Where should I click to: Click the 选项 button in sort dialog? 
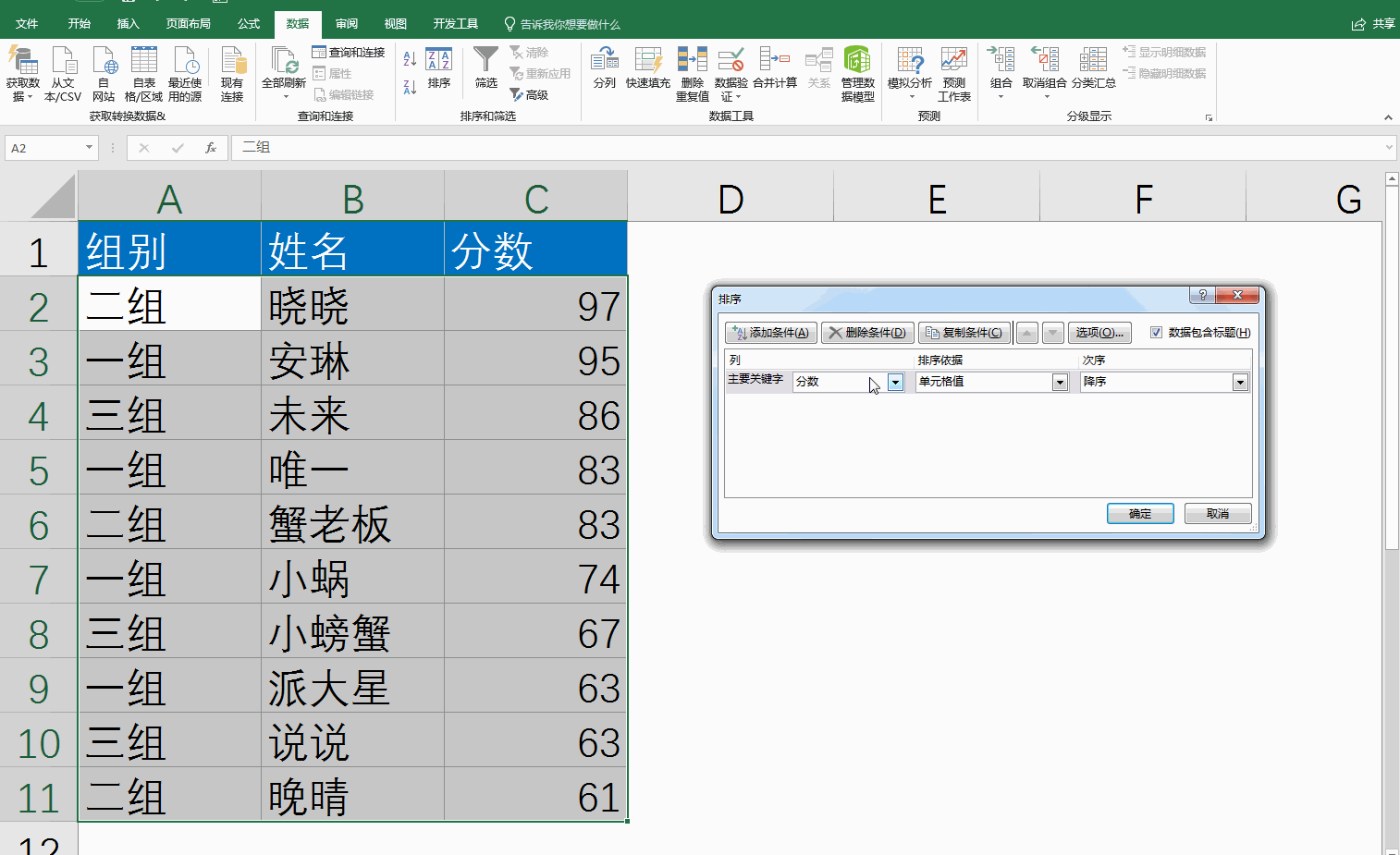click(1099, 333)
